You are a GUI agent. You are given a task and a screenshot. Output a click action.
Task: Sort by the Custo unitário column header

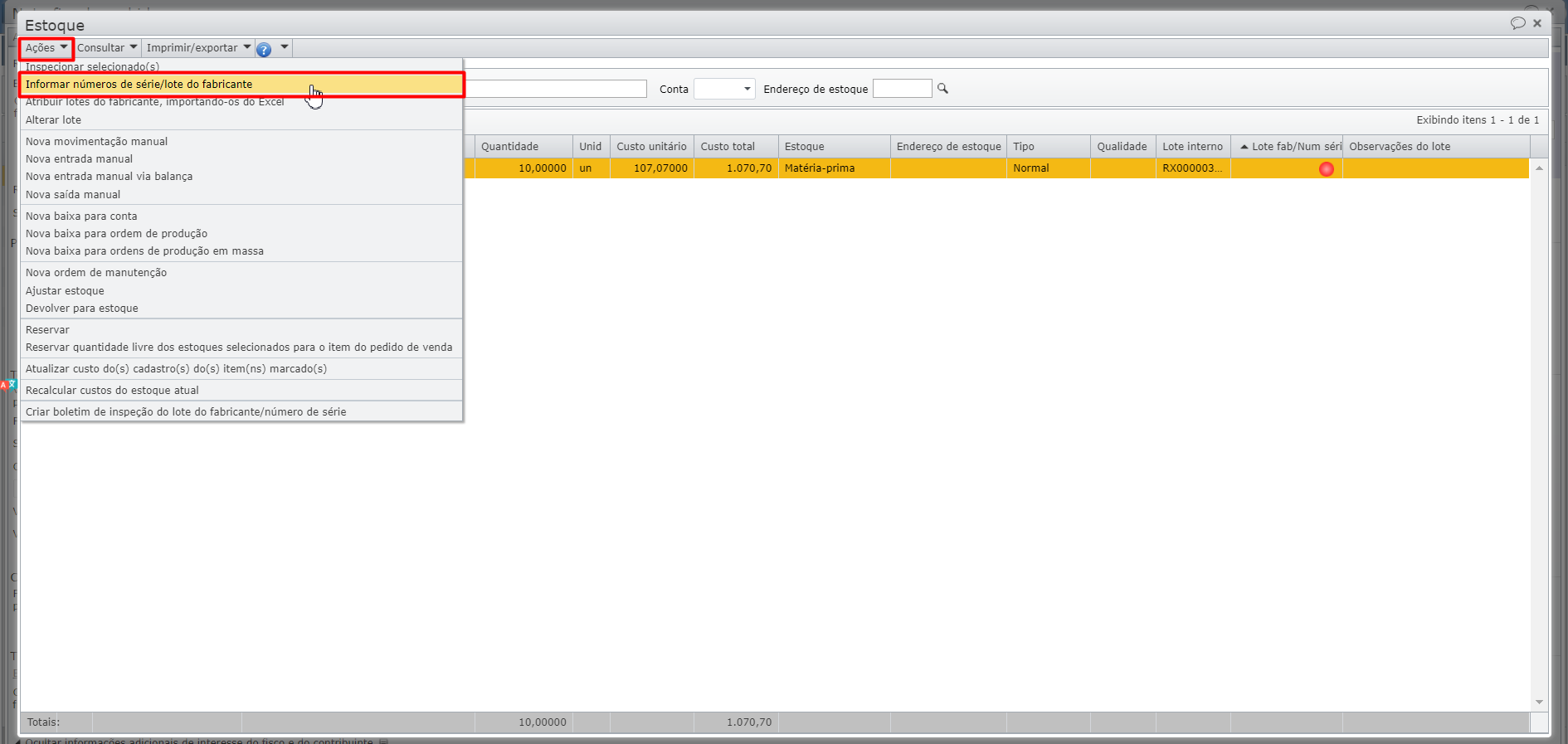[651, 147]
